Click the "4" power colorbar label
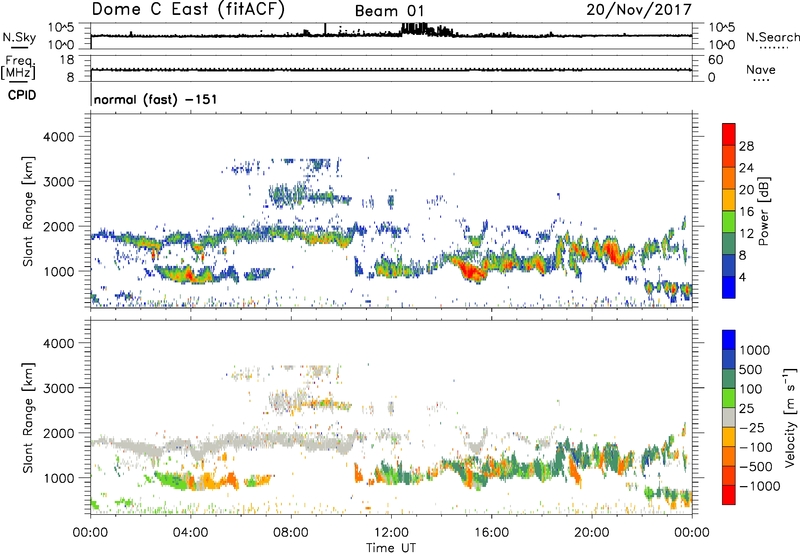Screen dimensions: 800x554 [x=743, y=277]
